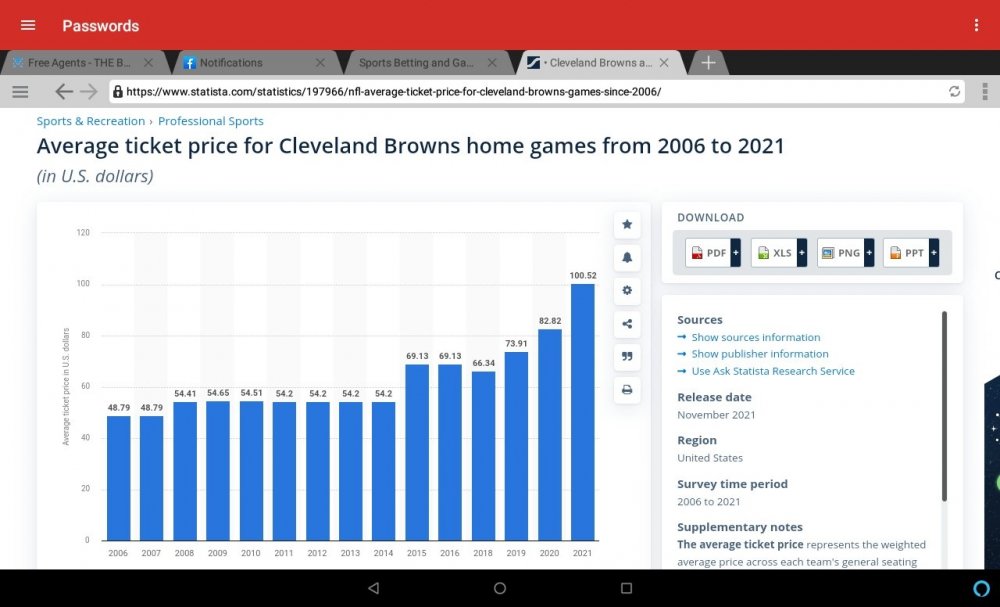Download the chart as PDF
1000x607 pixels.
click(x=713, y=253)
